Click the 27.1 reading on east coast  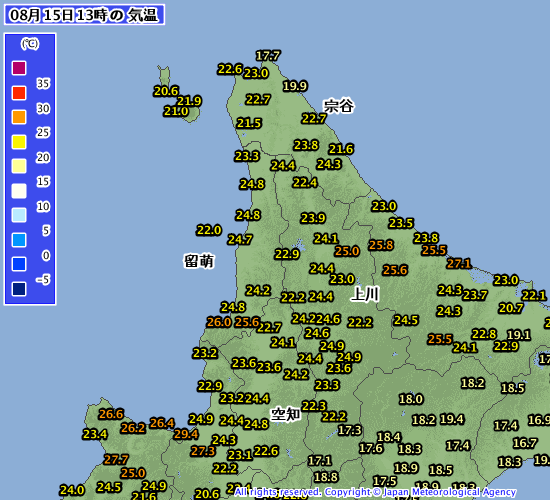(x=459, y=264)
